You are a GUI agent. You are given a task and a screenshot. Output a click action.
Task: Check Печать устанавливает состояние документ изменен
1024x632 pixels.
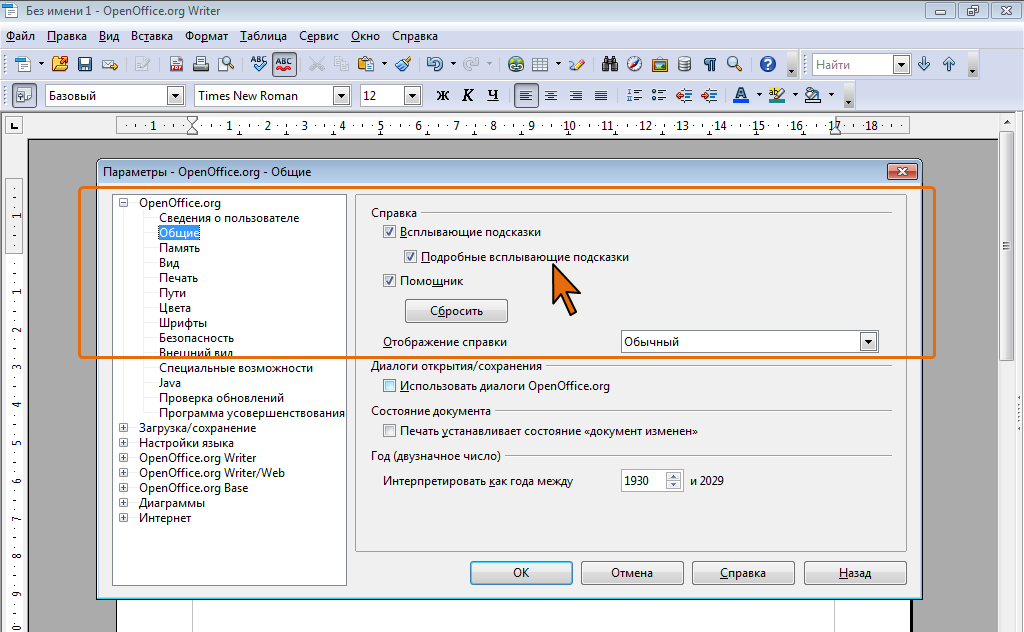pos(389,431)
